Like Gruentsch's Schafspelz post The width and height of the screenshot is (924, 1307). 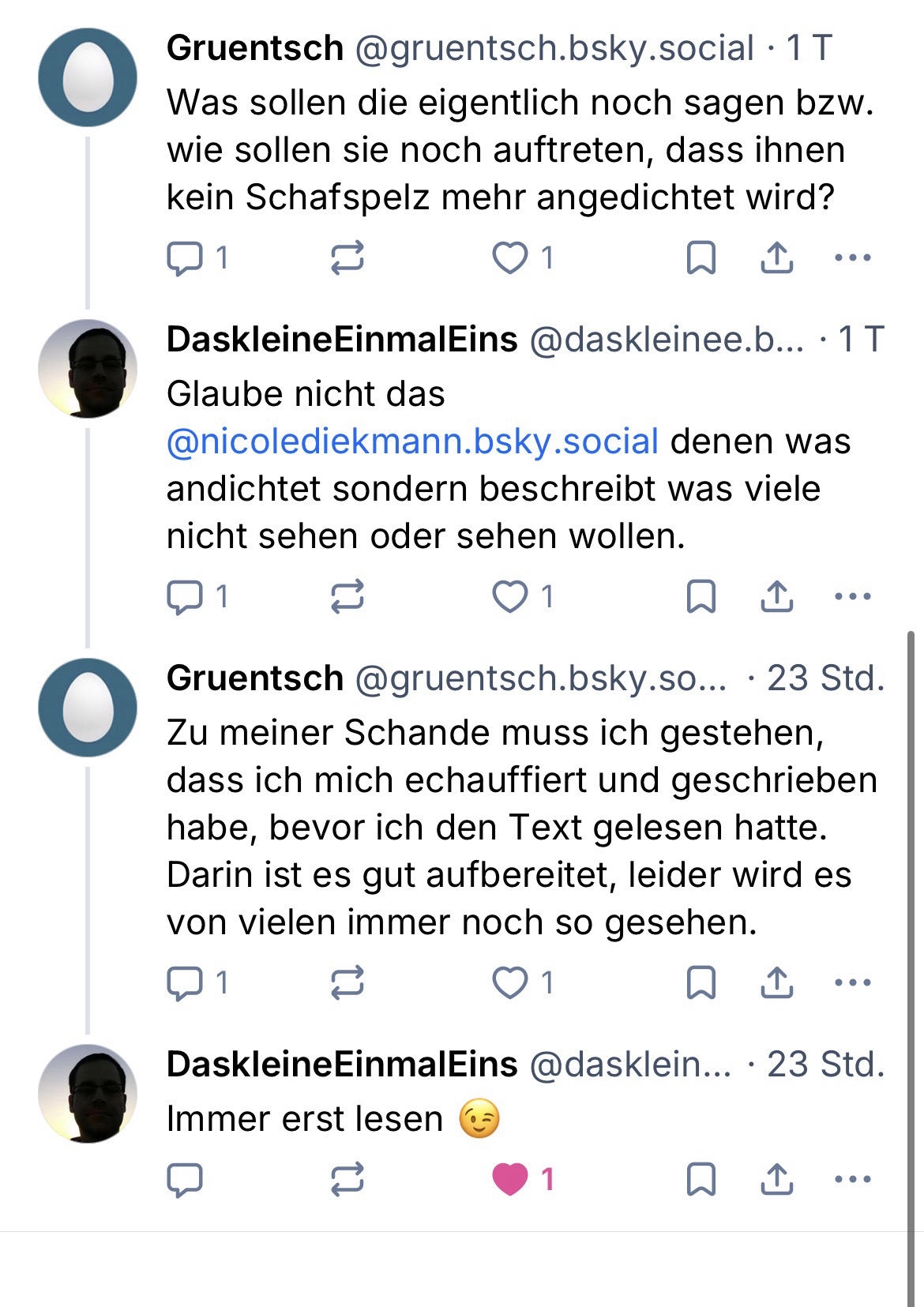pos(510,257)
